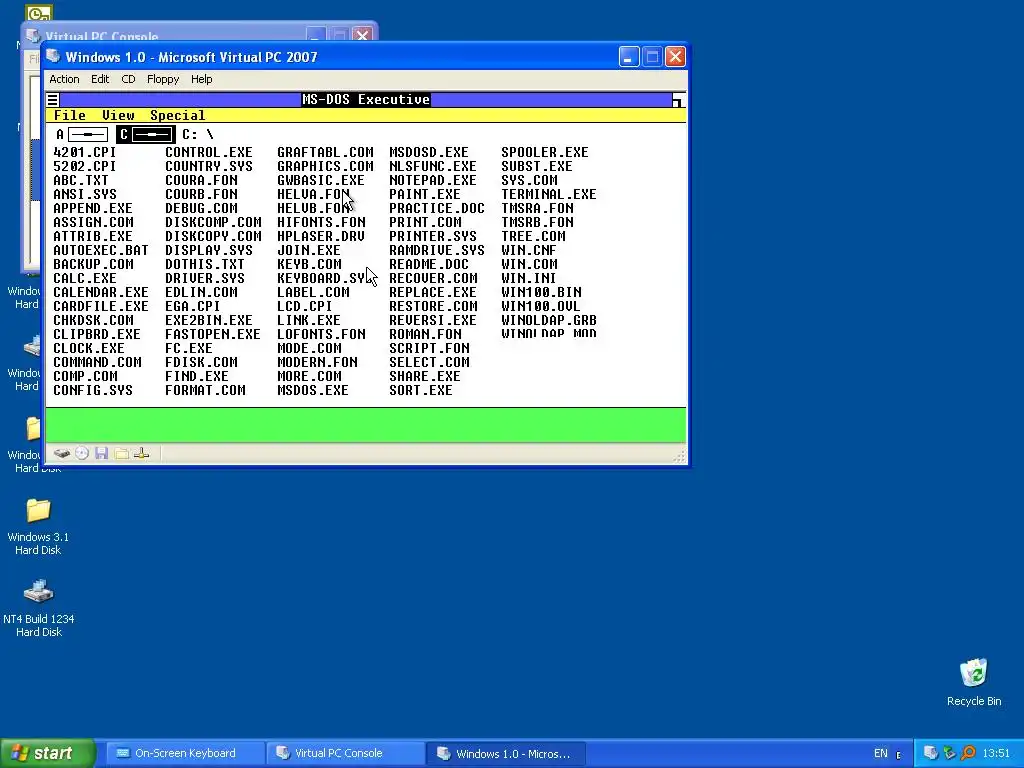This screenshot has width=1024, height=768.
Task: Select file CARDFILE.EXE
Action: click(101, 306)
